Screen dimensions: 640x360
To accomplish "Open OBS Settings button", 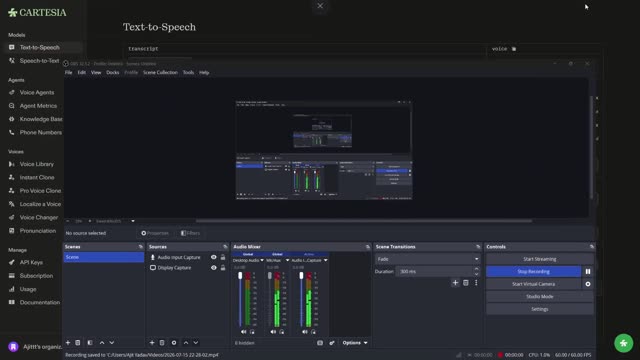I will pyautogui.click(x=540, y=309).
